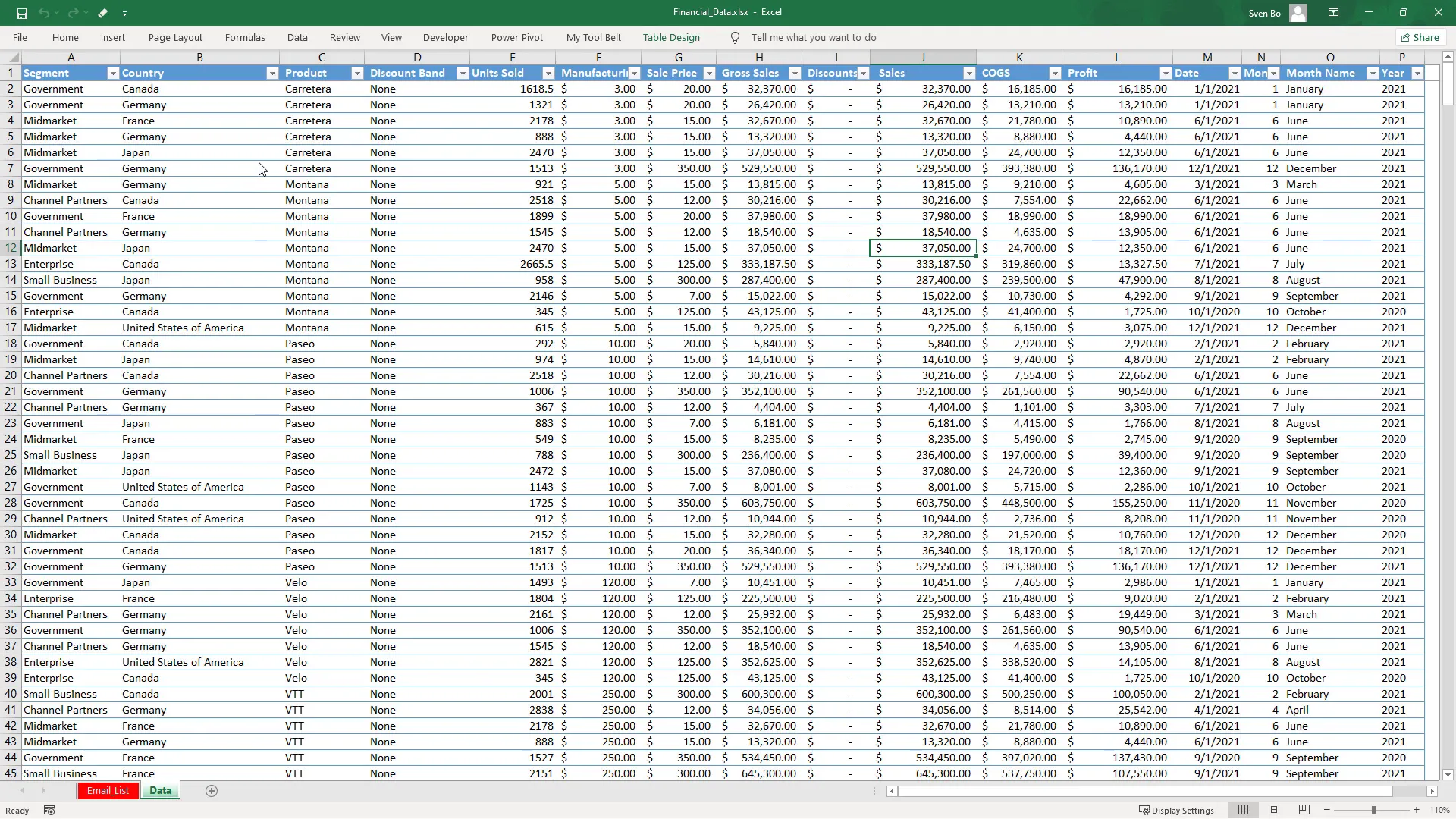
Task: Switch to the Formulas ribbon tab
Action: click(x=245, y=37)
